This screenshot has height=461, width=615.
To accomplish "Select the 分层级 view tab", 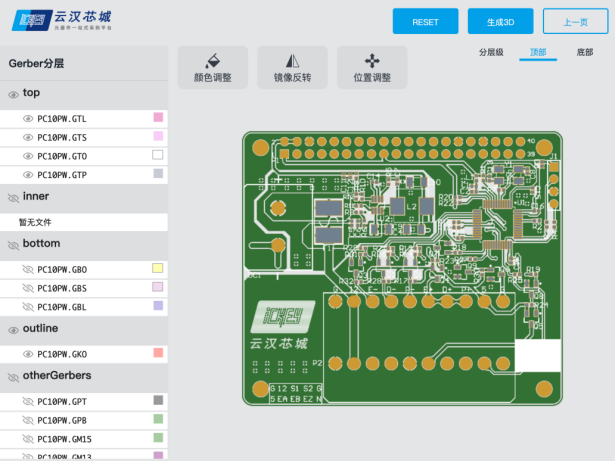I will tap(491, 52).
